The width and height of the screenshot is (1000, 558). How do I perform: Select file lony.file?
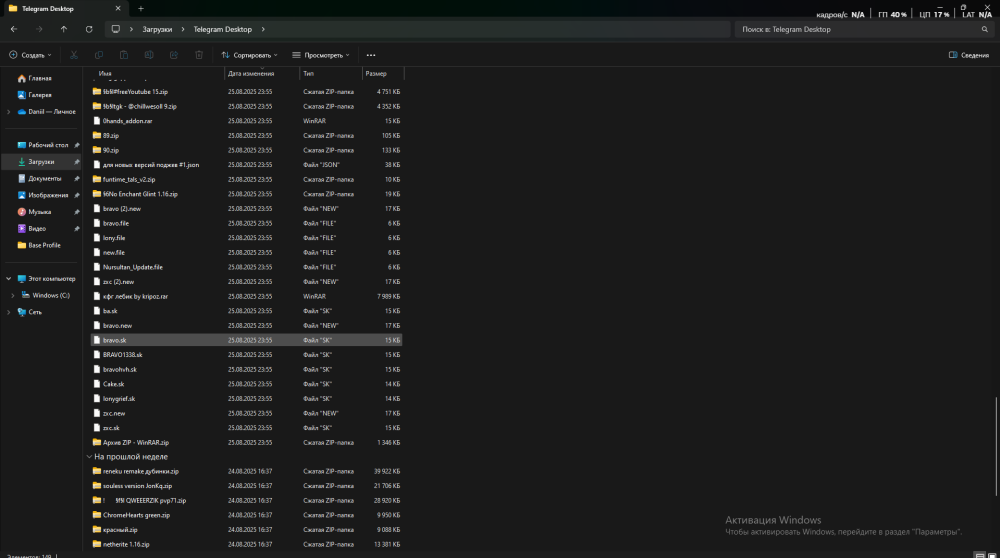[x=114, y=238]
